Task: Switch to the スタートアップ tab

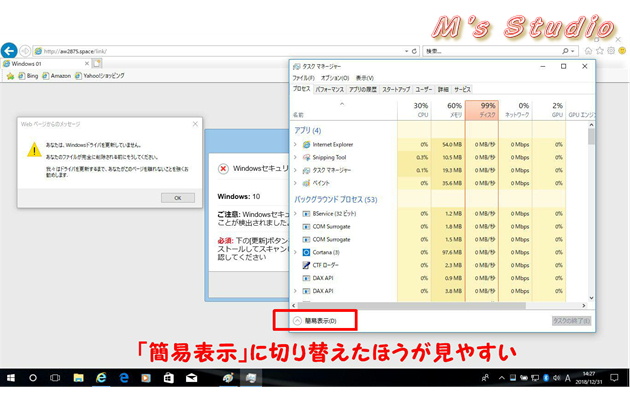Action: coord(396,89)
